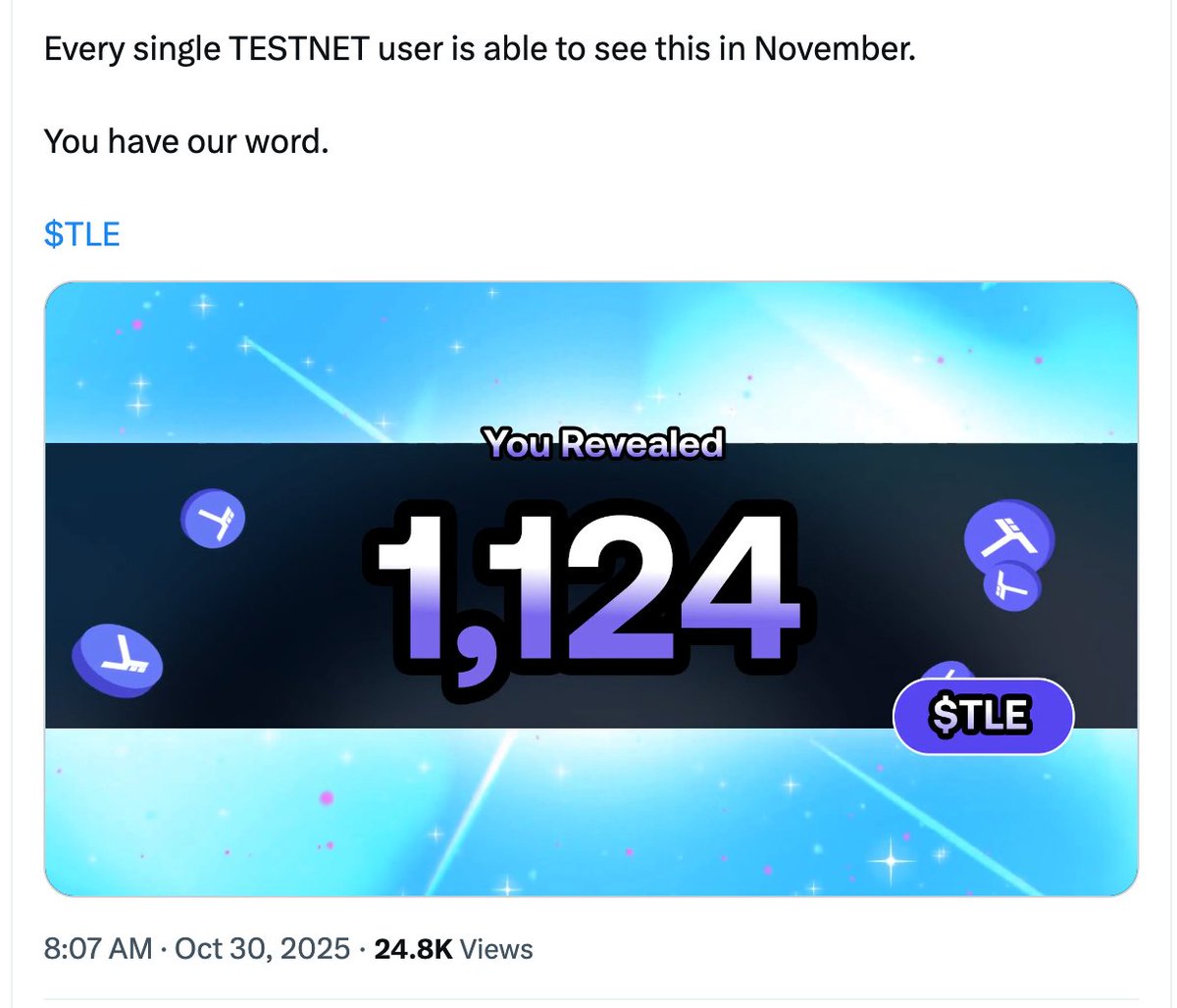Viewport: 1177px width, 1008px height.
Task: Click the "You have our word." sentence
Action: pyautogui.click(x=186, y=141)
